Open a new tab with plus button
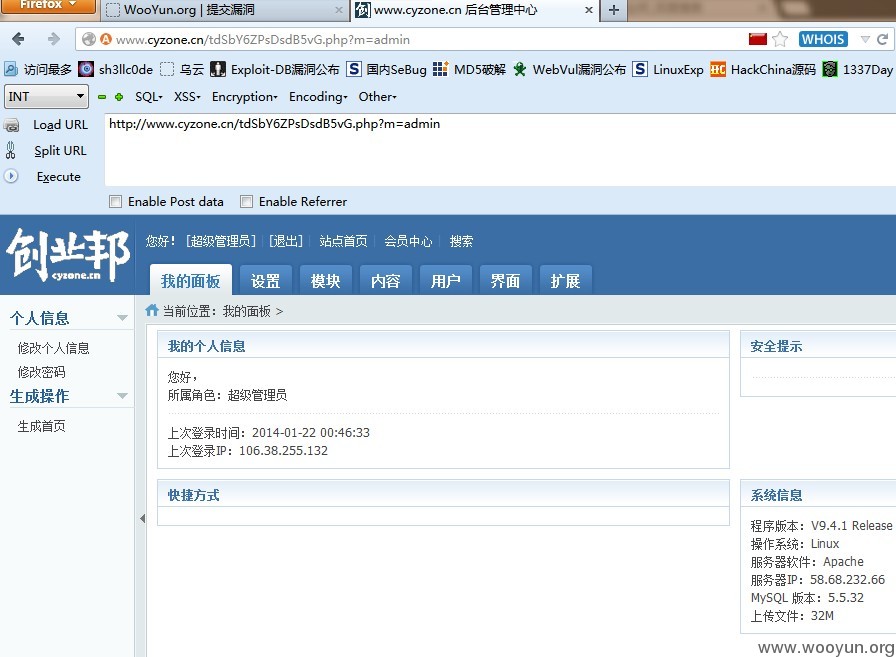The height and width of the screenshot is (657, 896). [x=614, y=10]
